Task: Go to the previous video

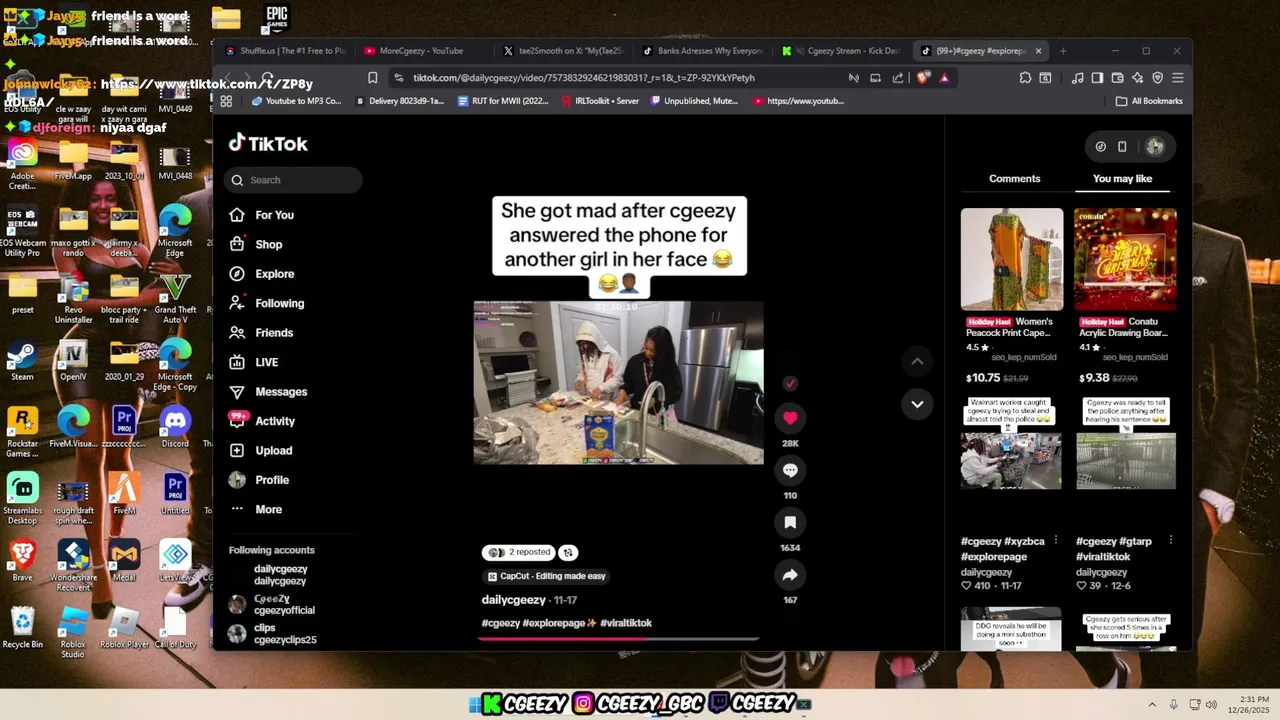Action: point(917,361)
